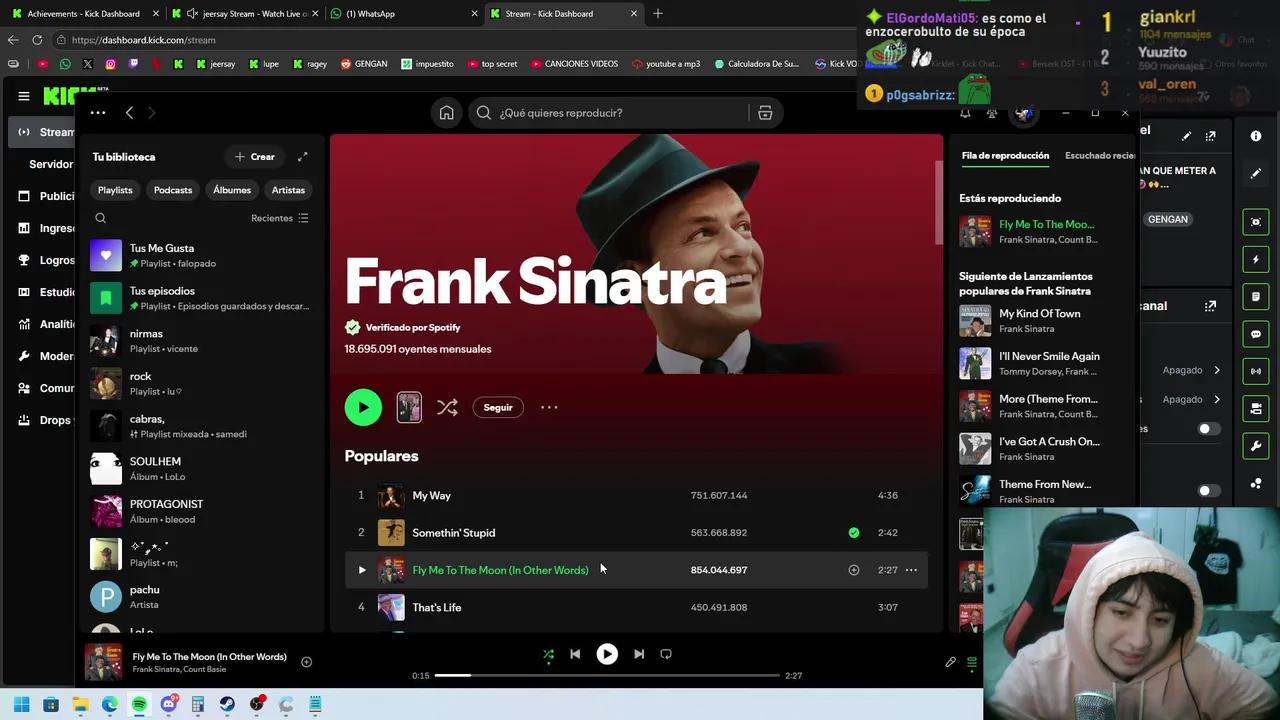Toggle the upper Kick switch below the Apagado rows
The width and height of the screenshot is (1280, 720).
(1209, 429)
